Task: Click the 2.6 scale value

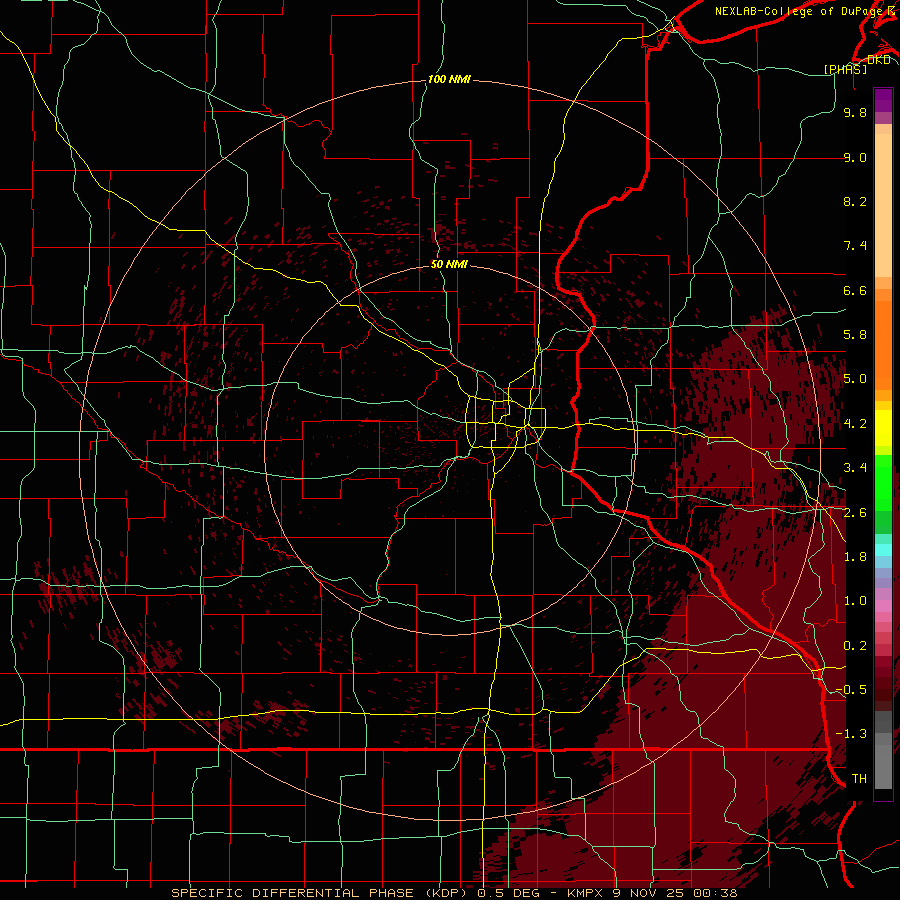Action: point(855,513)
